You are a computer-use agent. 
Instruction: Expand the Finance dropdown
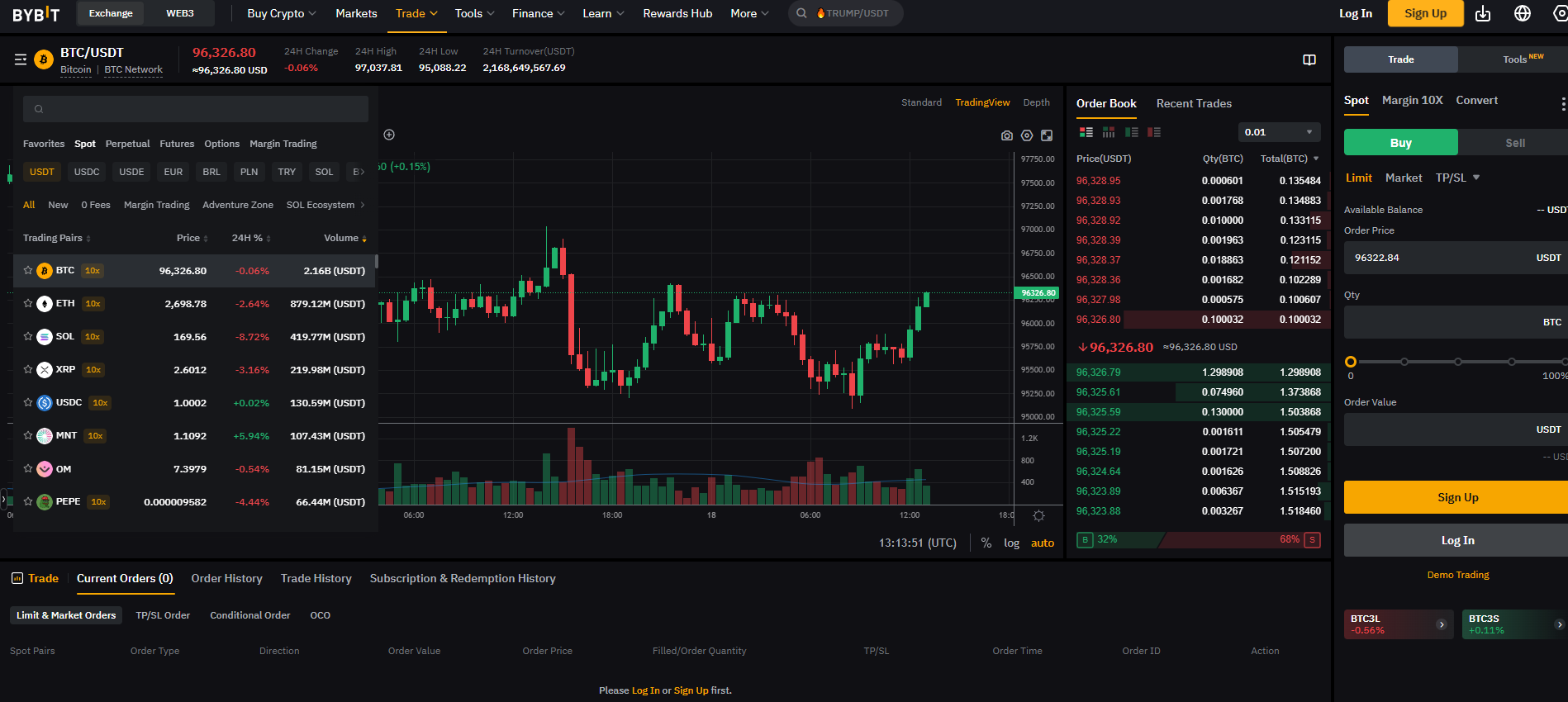539,13
